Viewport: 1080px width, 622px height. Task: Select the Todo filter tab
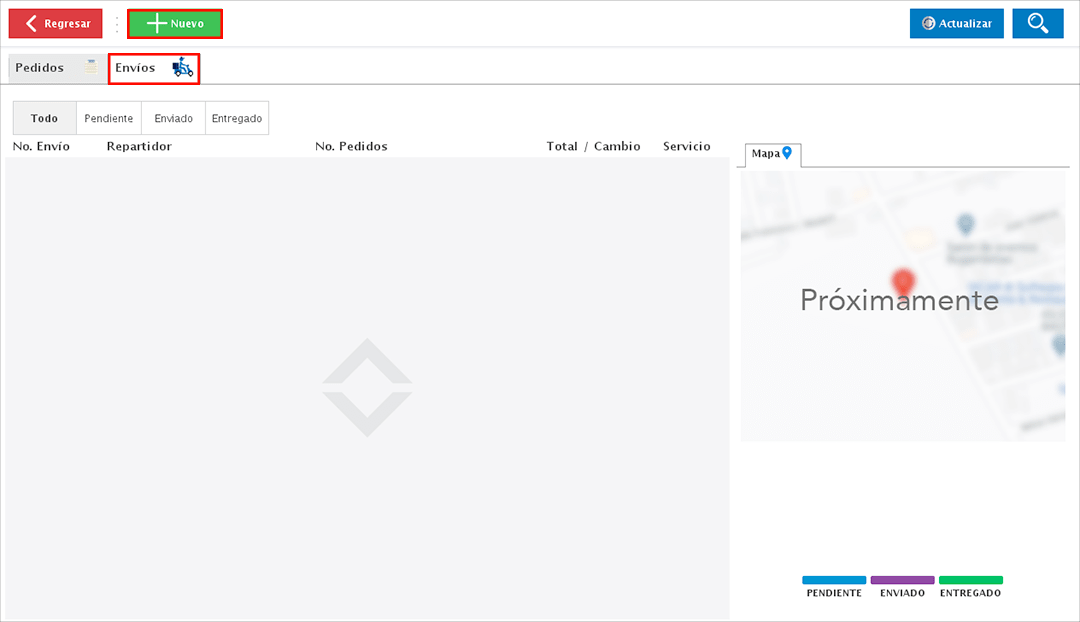point(44,118)
